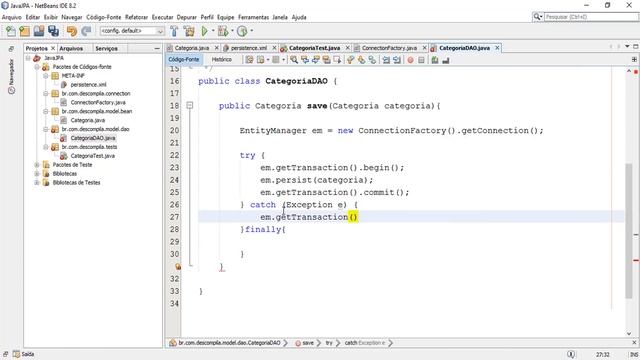Toggle Highlight Search in editor toolbar
Viewport: 640px width, 360px height.
327,60
